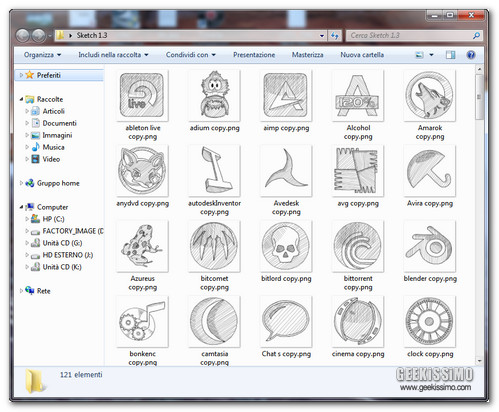The height and width of the screenshot is (412, 499).
Task: Select the anydvd copy.png fox icon
Action: tap(142, 171)
